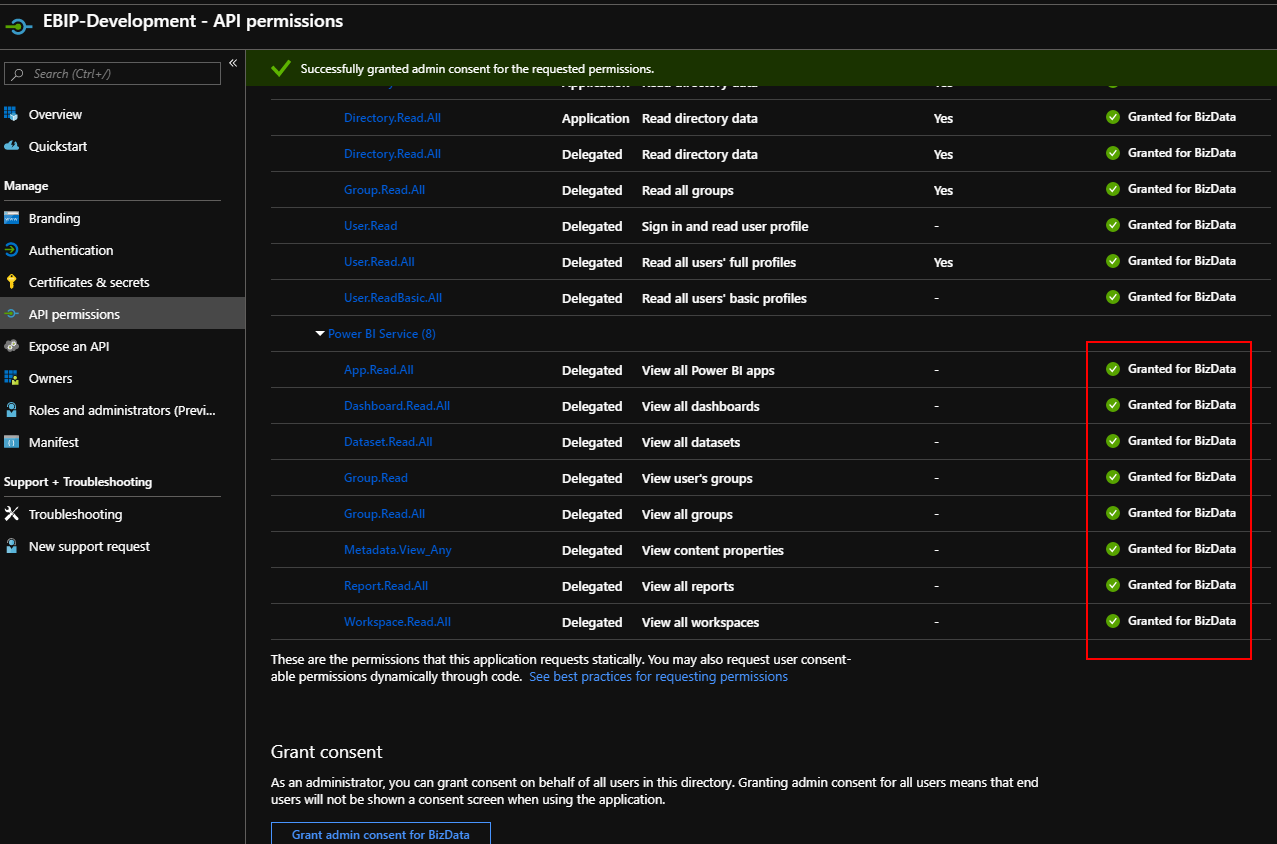Click the Manifest icon

pyautogui.click(x=11, y=442)
